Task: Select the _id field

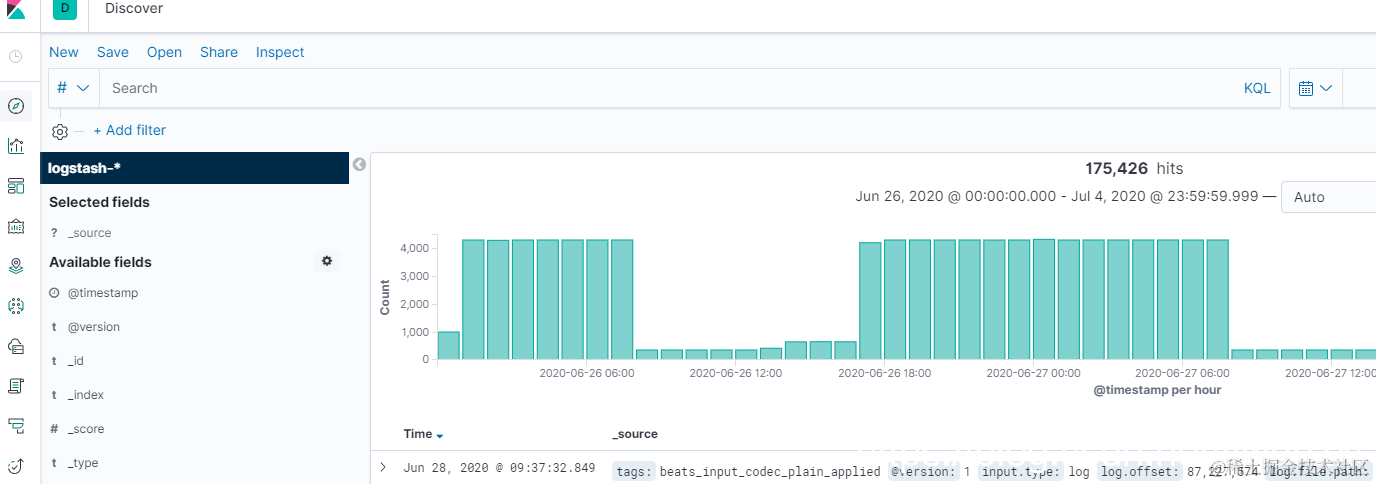Action: [76, 361]
